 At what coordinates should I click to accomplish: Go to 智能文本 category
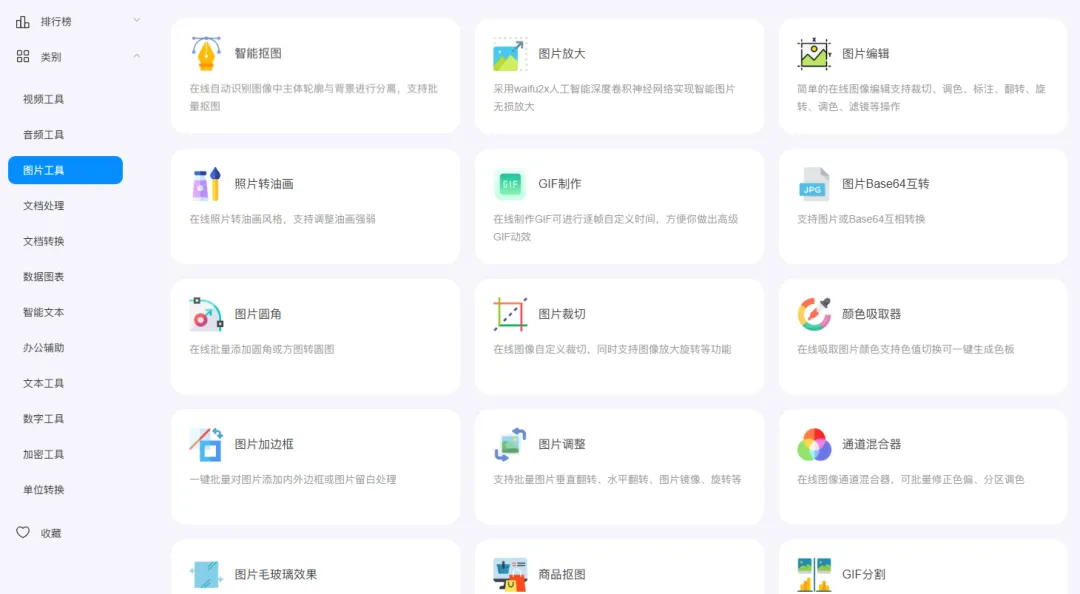[x=43, y=312]
